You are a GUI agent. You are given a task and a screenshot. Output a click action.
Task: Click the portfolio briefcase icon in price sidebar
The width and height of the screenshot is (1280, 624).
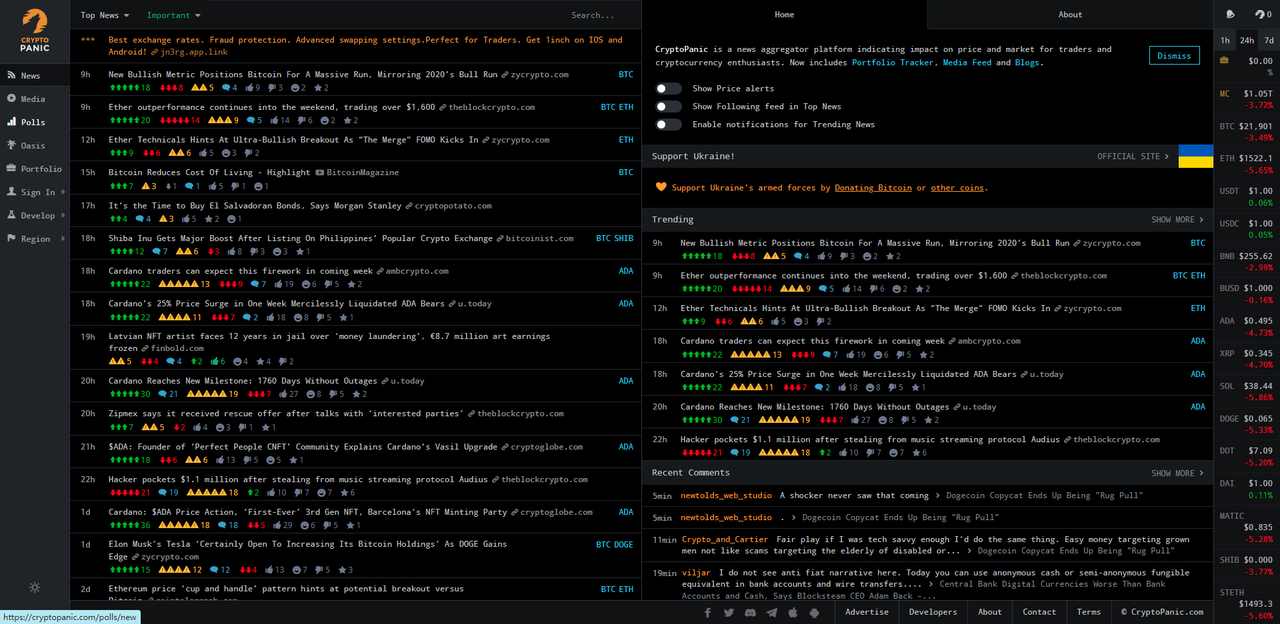point(1225,60)
